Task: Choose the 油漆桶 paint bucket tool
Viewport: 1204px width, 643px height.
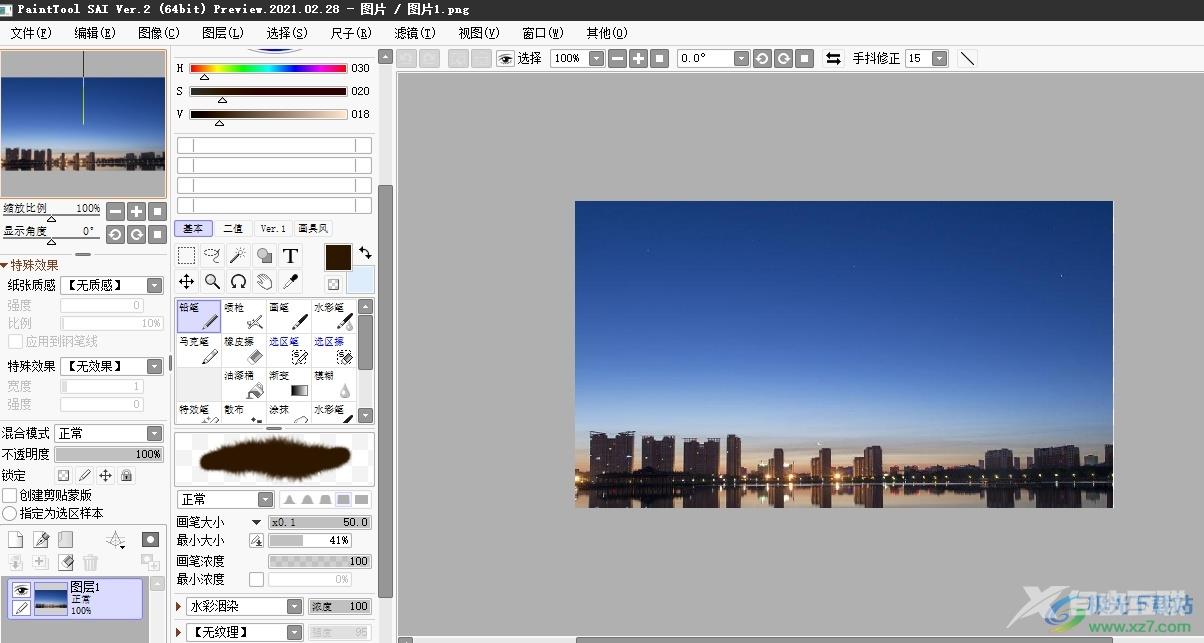Action: [244, 384]
